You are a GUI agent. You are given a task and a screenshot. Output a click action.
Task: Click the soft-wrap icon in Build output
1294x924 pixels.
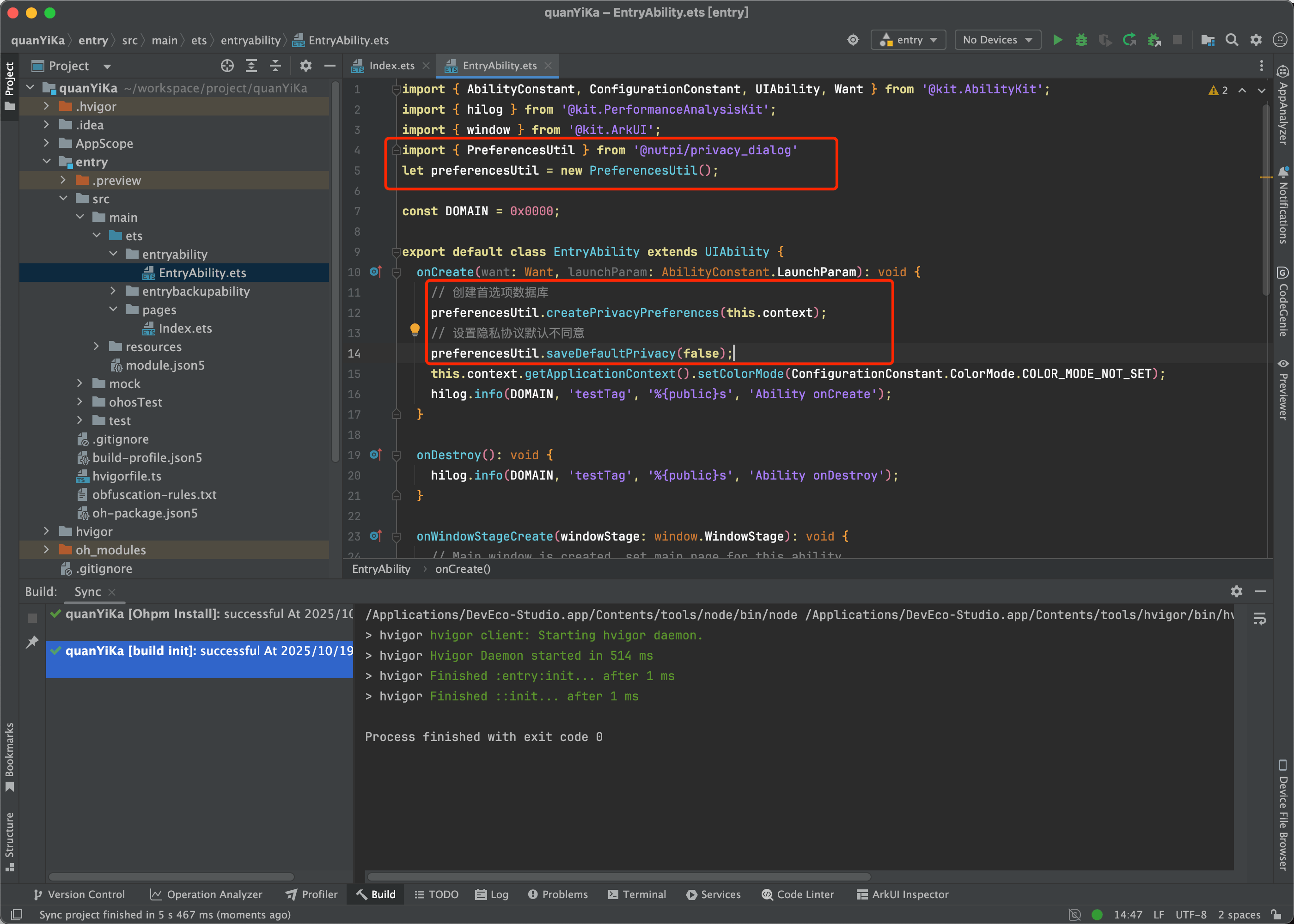pos(1259,619)
